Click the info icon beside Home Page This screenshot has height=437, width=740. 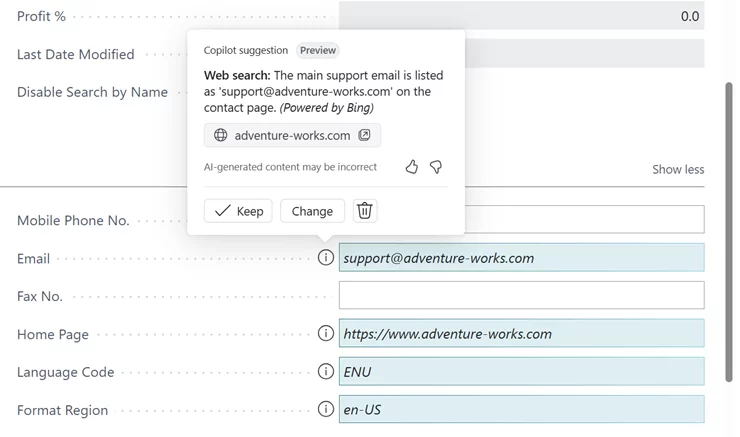coord(325,334)
